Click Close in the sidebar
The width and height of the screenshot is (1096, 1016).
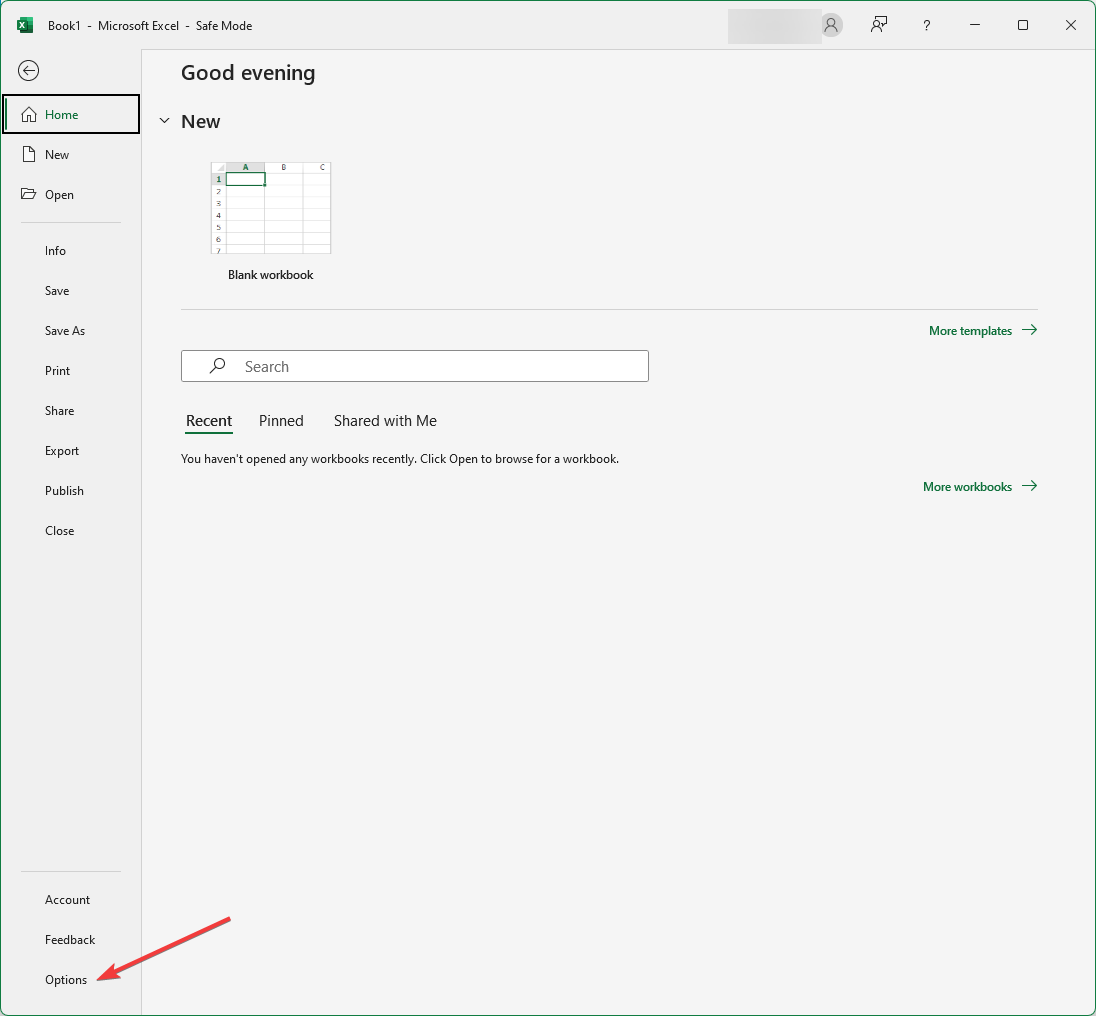(x=59, y=530)
